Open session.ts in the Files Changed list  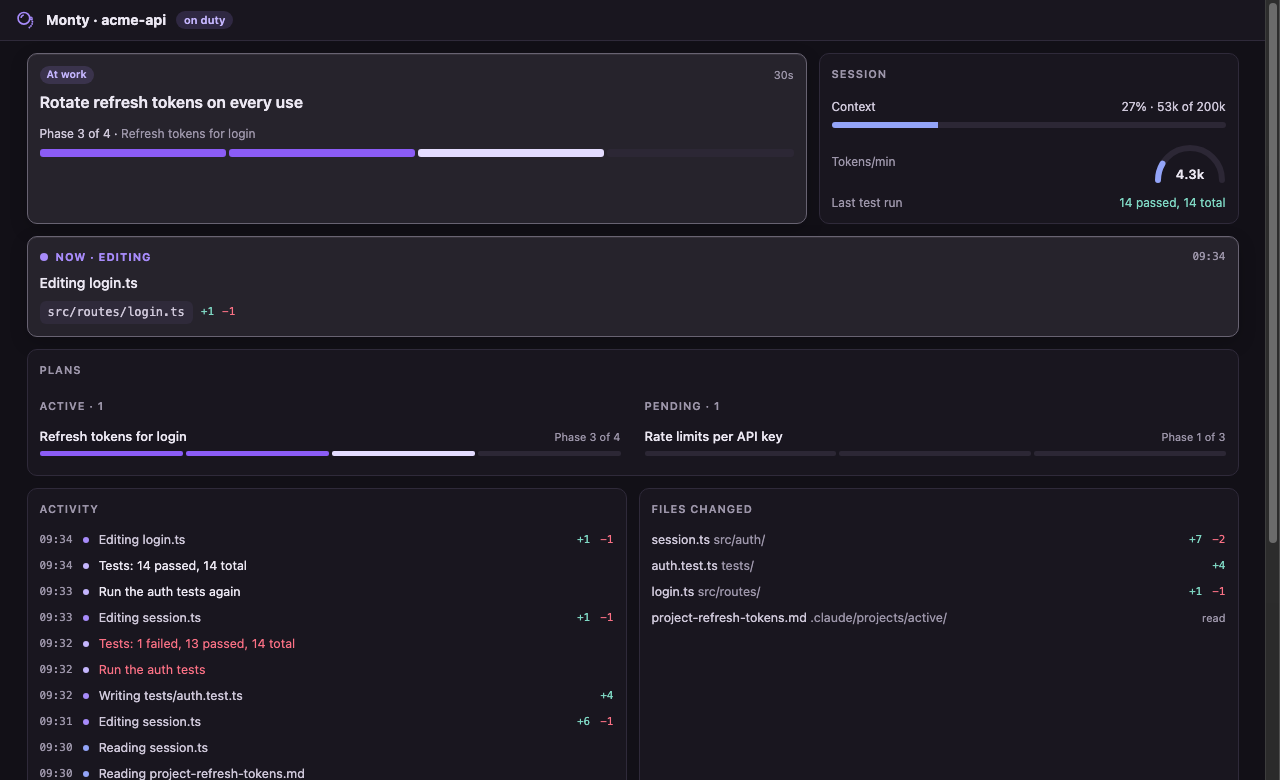coord(938,540)
